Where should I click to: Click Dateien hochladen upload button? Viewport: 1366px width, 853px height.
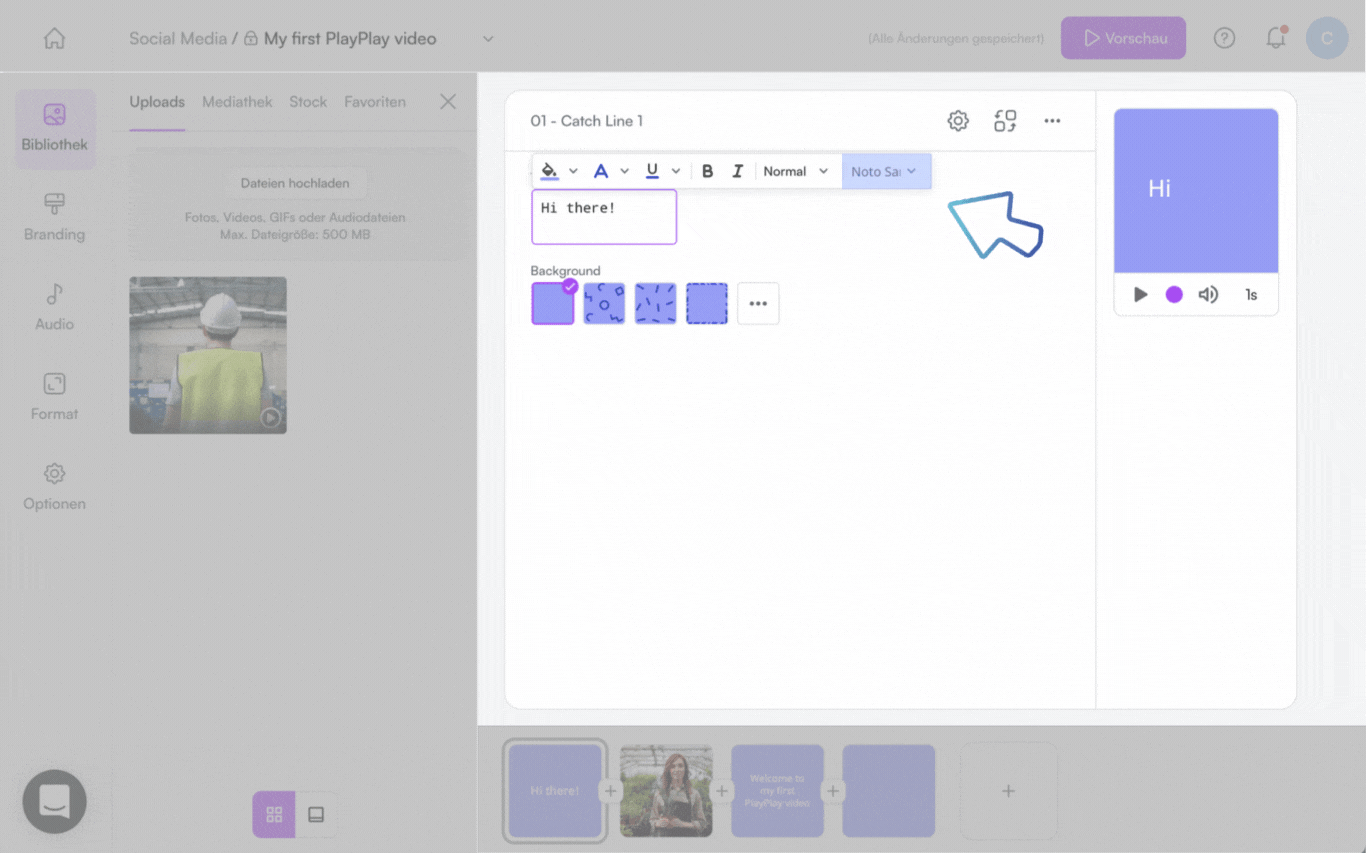295,183
